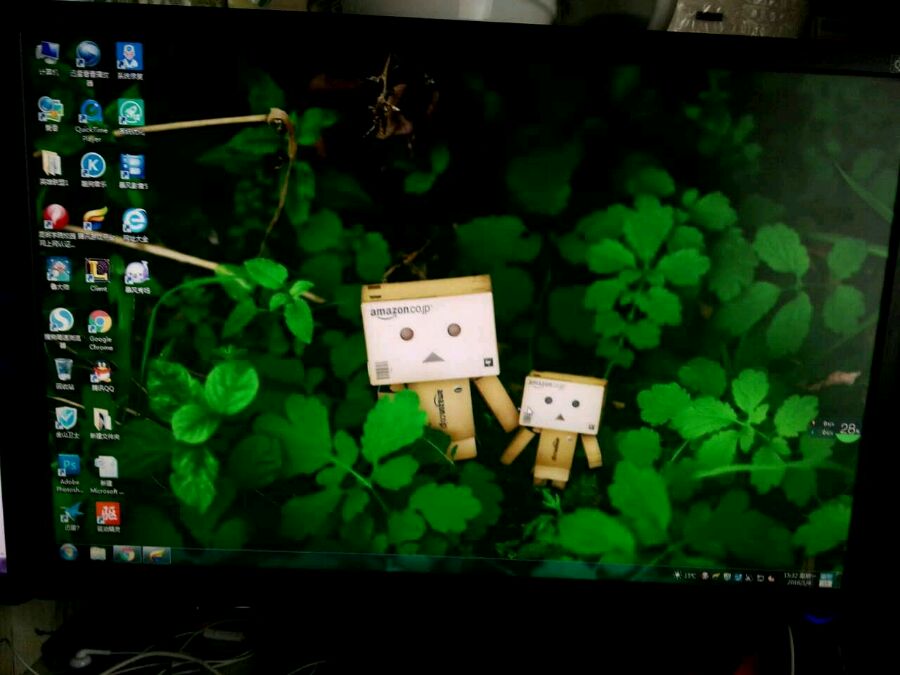The height and width of the screenshot is (675, 900).
Task: Open the red ball bank shortcut
Action: point(56,225)
